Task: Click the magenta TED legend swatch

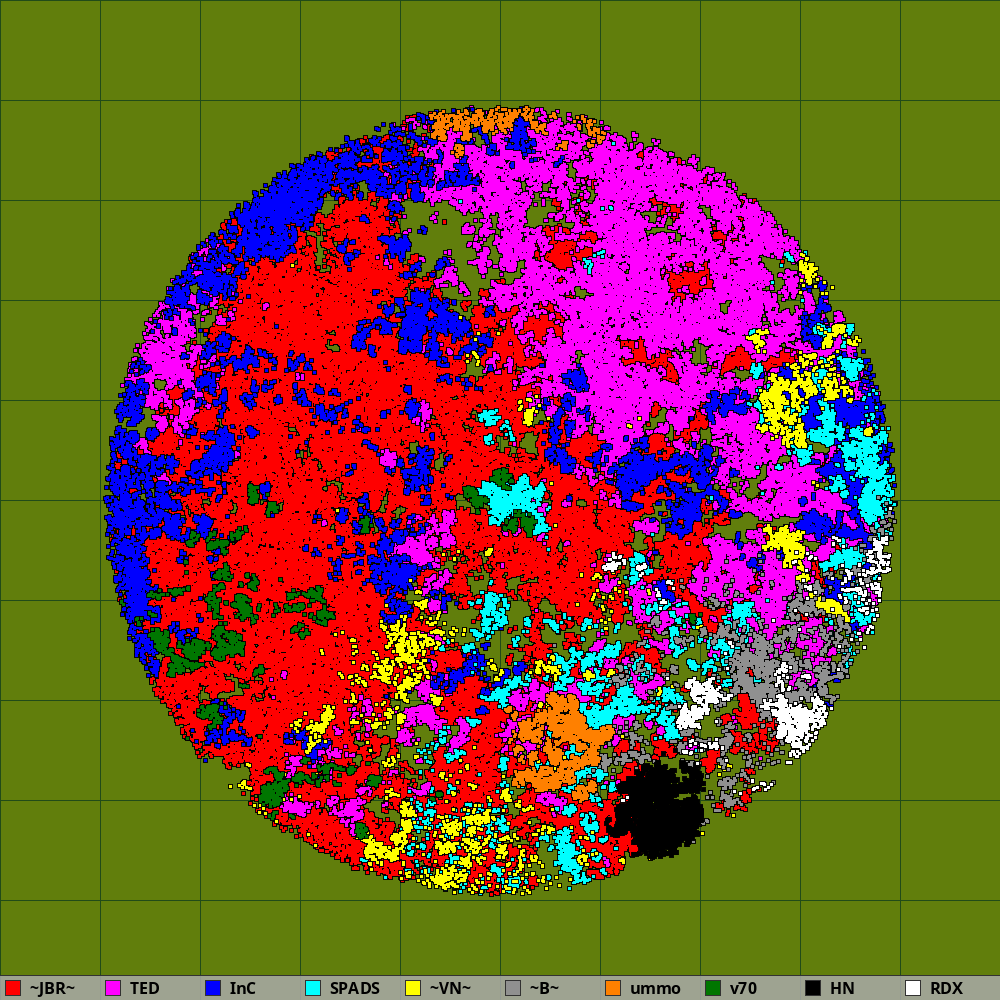Action: click(113, 988)
